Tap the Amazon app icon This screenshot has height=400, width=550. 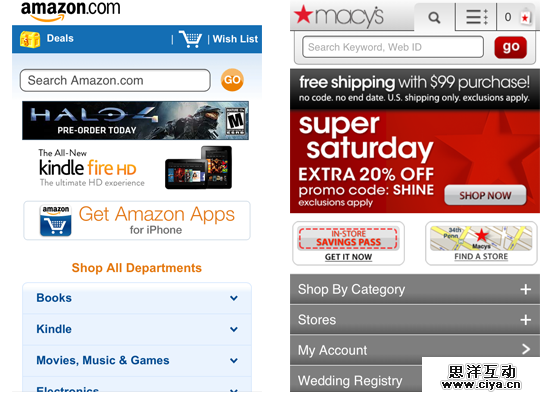click(x=55, y=221)
